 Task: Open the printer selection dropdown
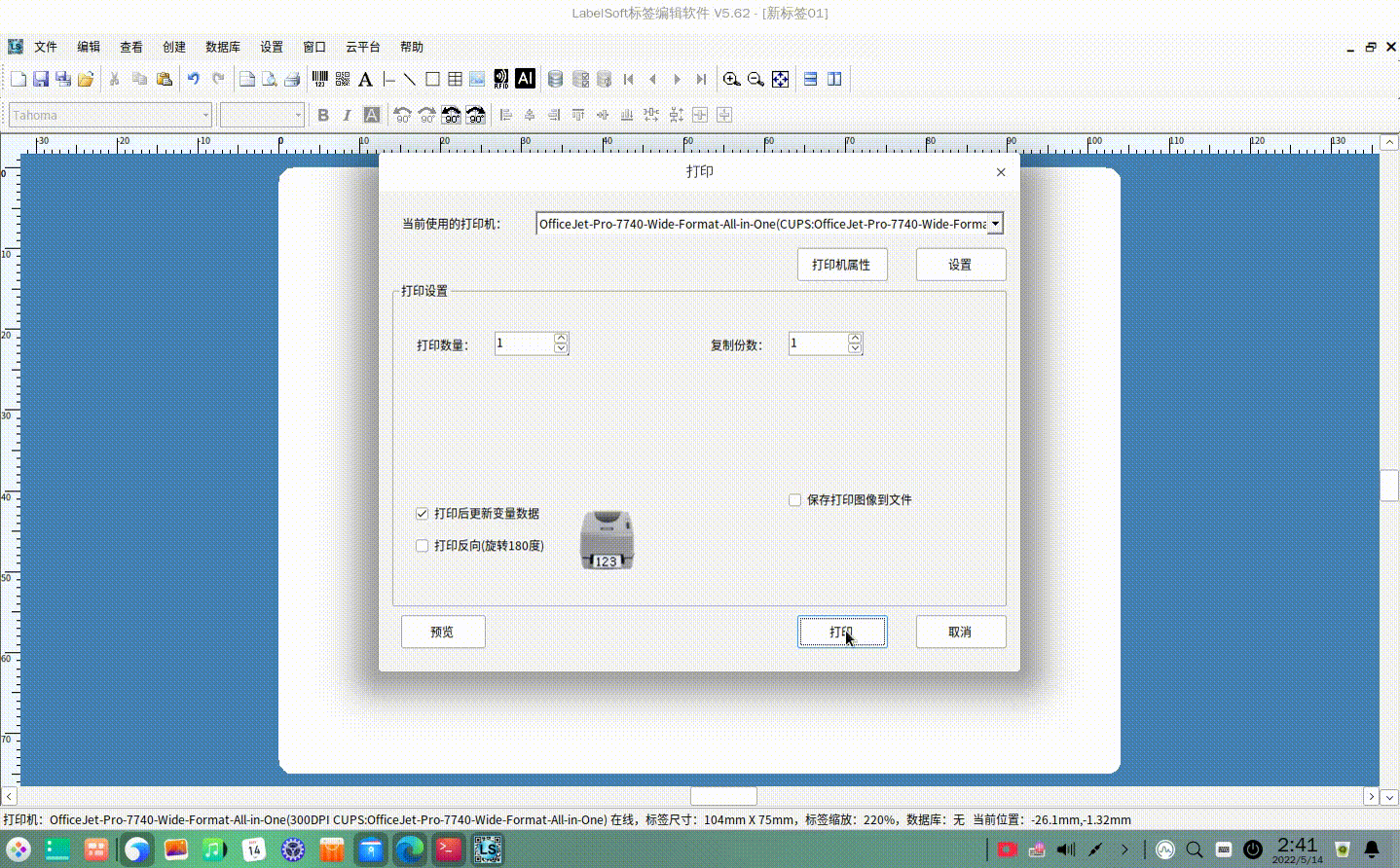click(995, 223)
